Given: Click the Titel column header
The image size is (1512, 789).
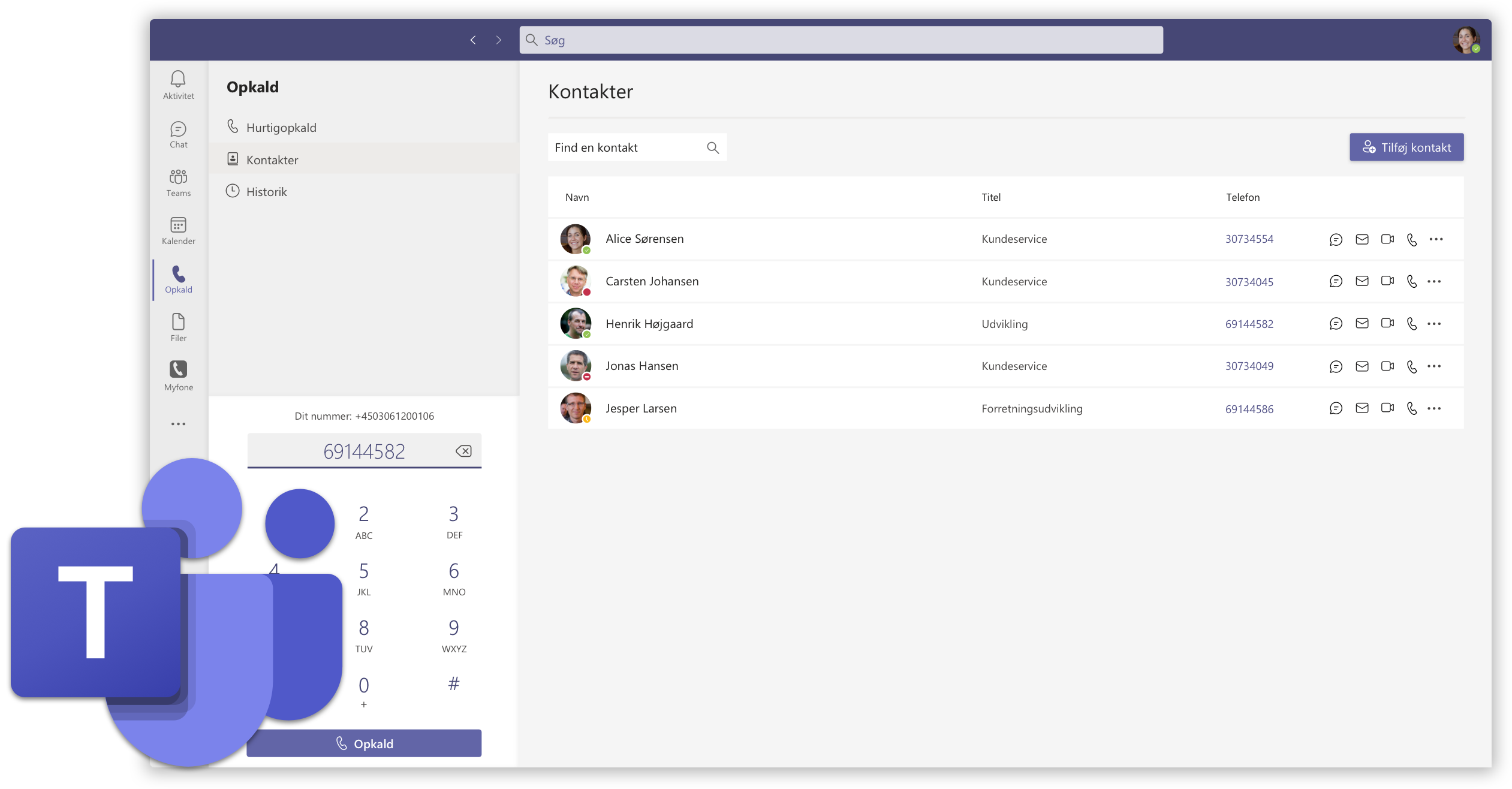Looking at the screenshot, I should coord(990,197).
